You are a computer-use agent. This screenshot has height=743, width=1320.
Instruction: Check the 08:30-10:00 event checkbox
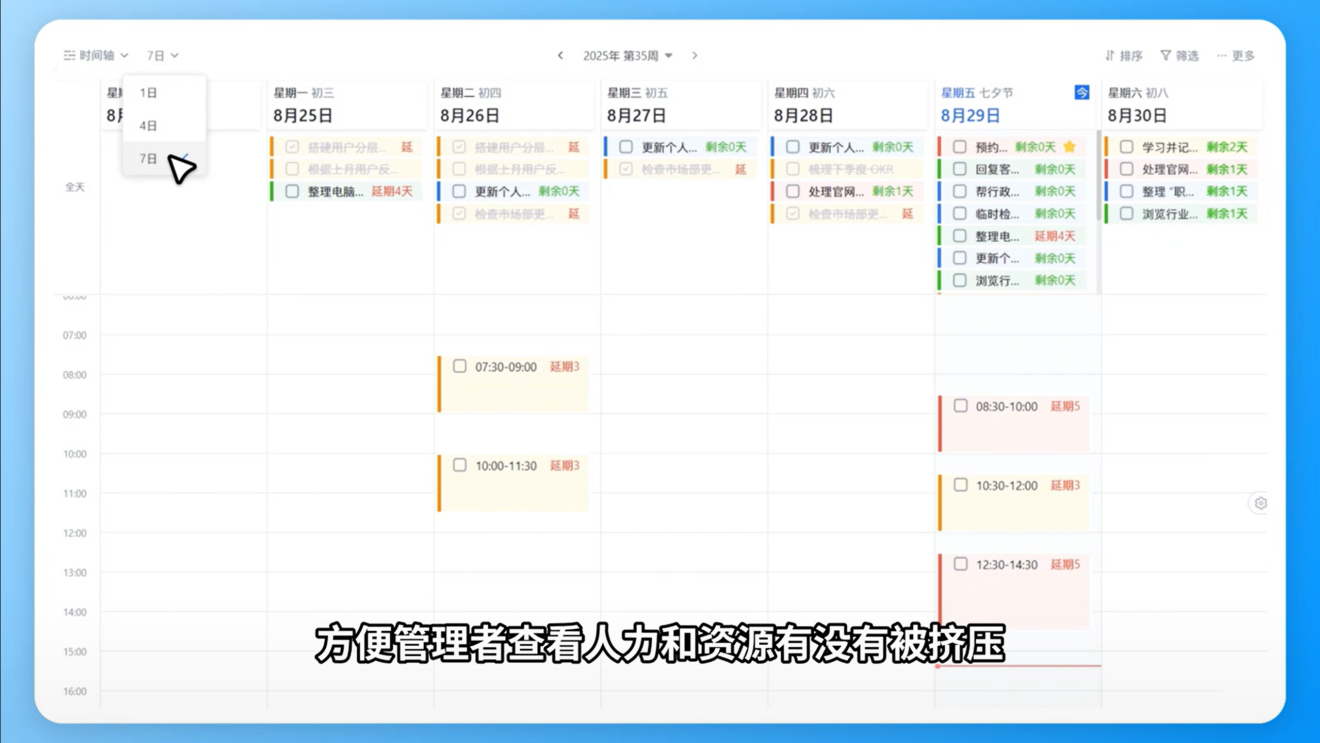[x=961, y=406]
